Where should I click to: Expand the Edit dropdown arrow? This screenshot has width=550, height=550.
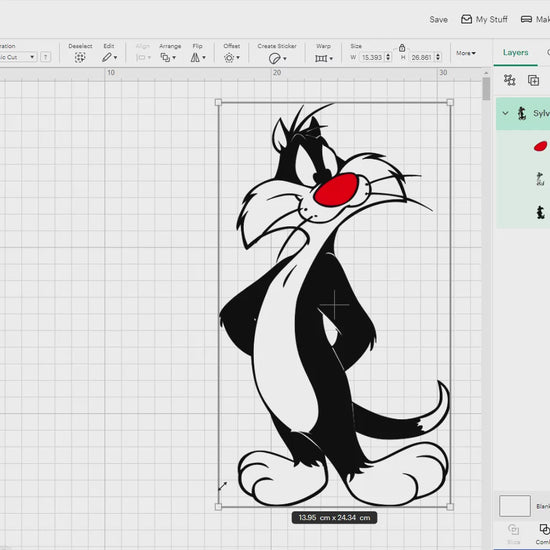[x=115, y=58]
